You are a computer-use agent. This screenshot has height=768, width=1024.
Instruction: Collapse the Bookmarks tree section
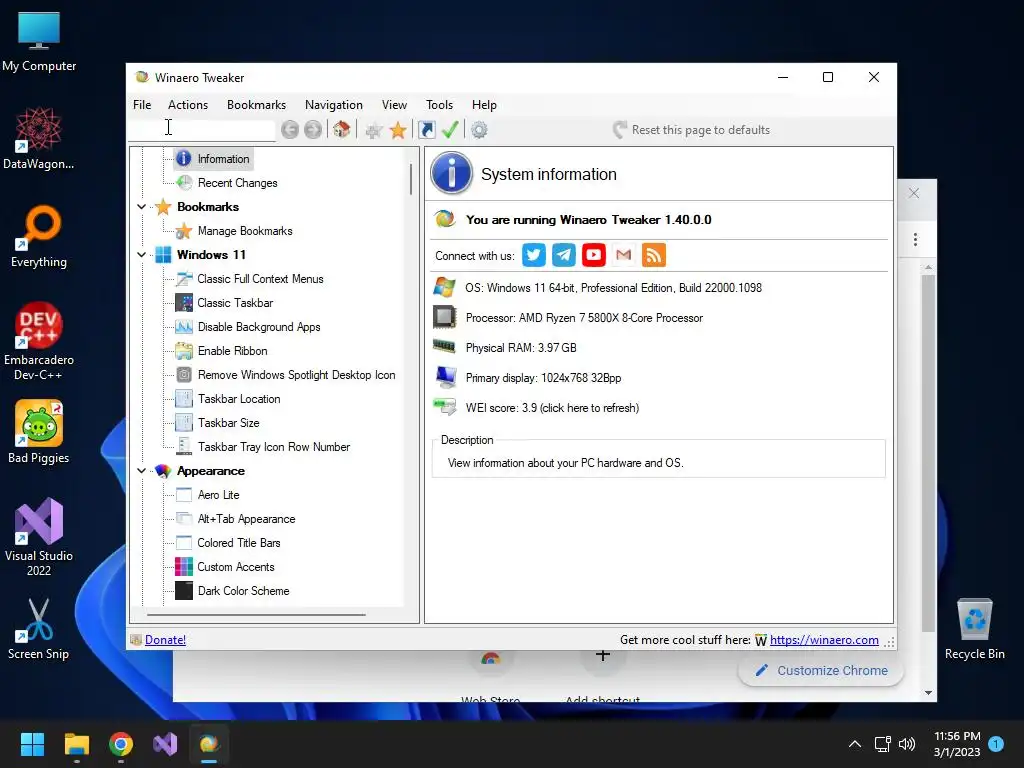141,207
